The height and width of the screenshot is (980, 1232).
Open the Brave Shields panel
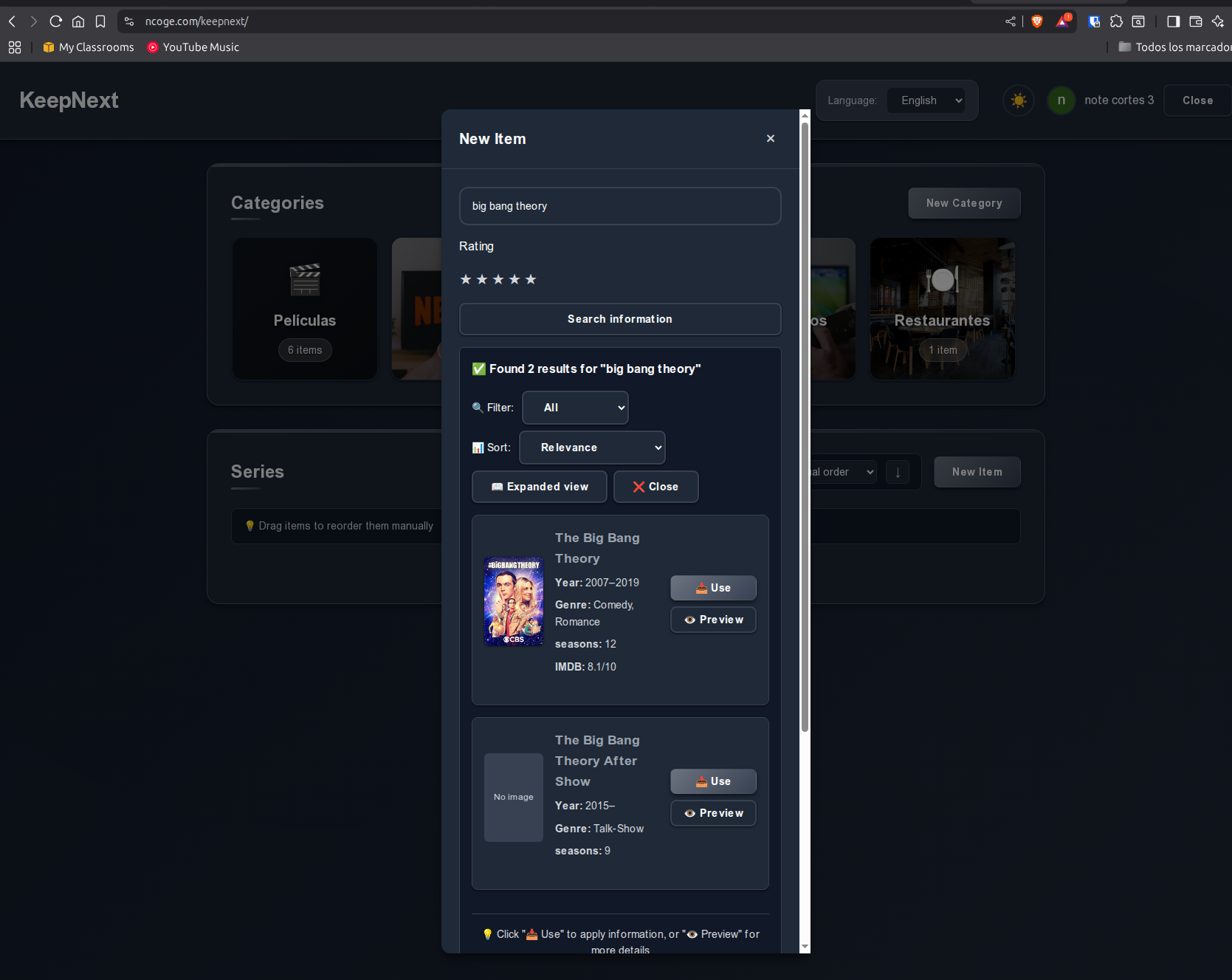1037,21
